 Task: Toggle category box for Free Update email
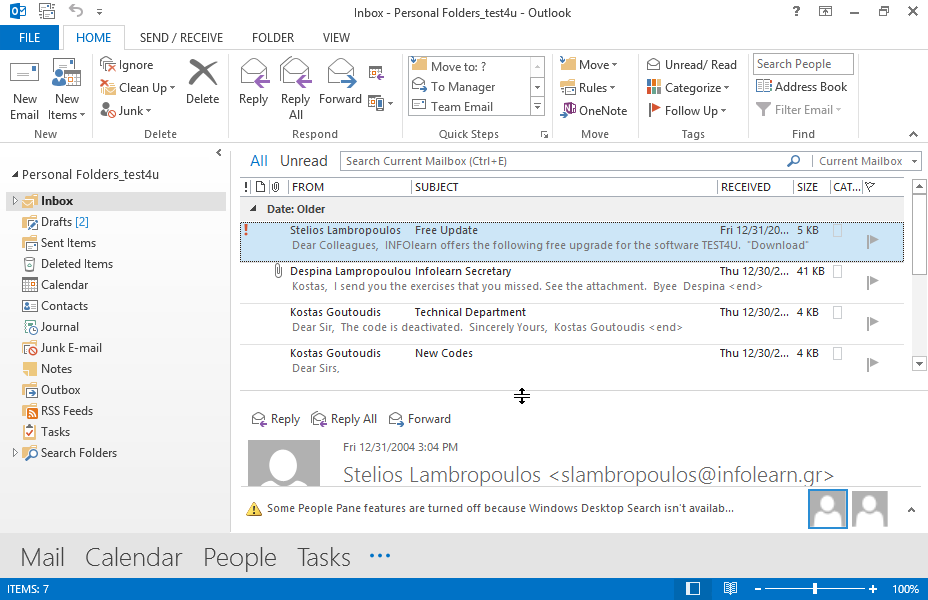click(x=837, y=231)
